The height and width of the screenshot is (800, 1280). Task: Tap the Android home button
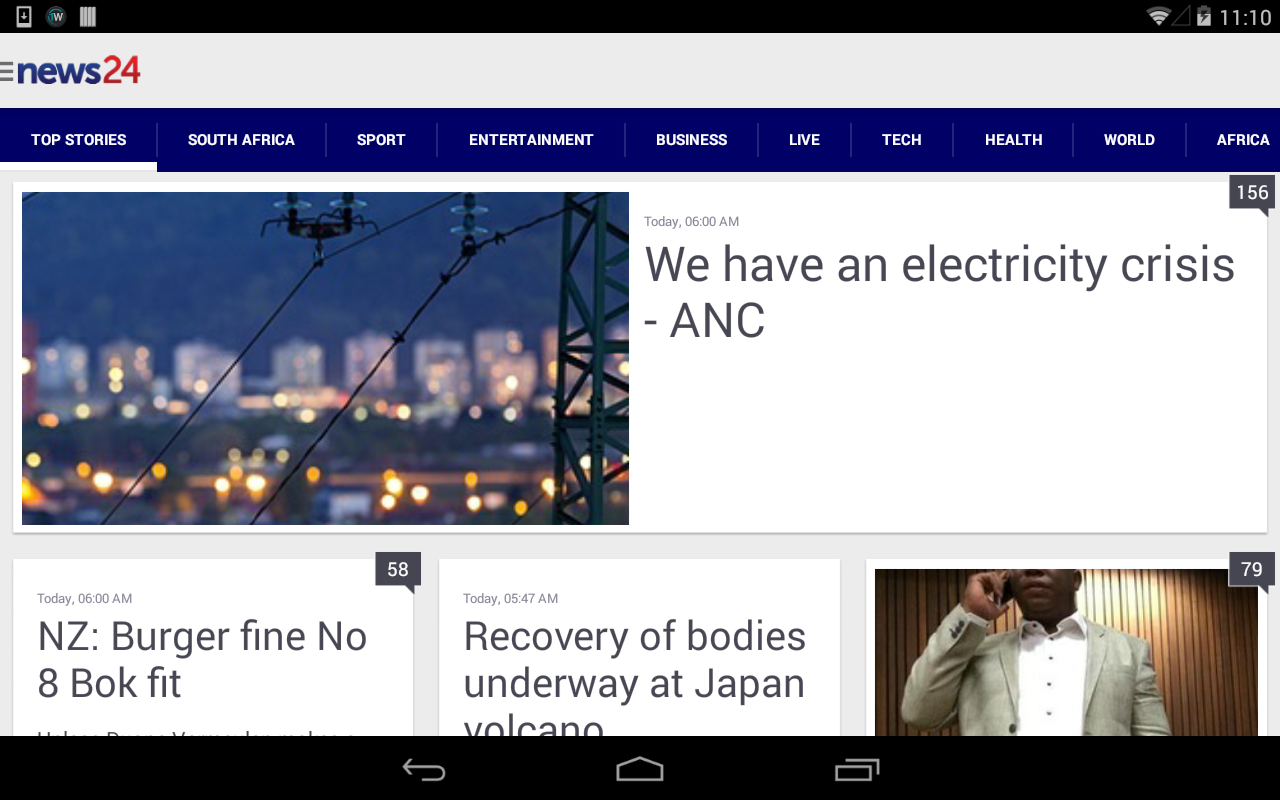[640, 769]
